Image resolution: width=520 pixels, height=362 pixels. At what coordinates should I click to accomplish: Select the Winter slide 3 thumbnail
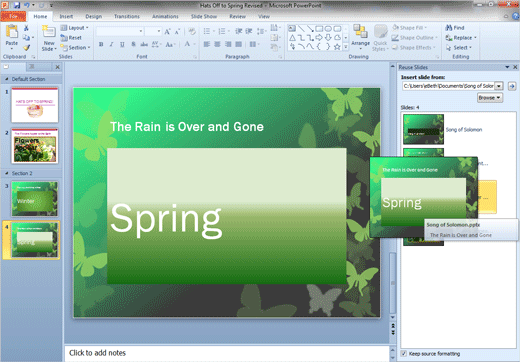pyautogui.click(x=35, y=199)
